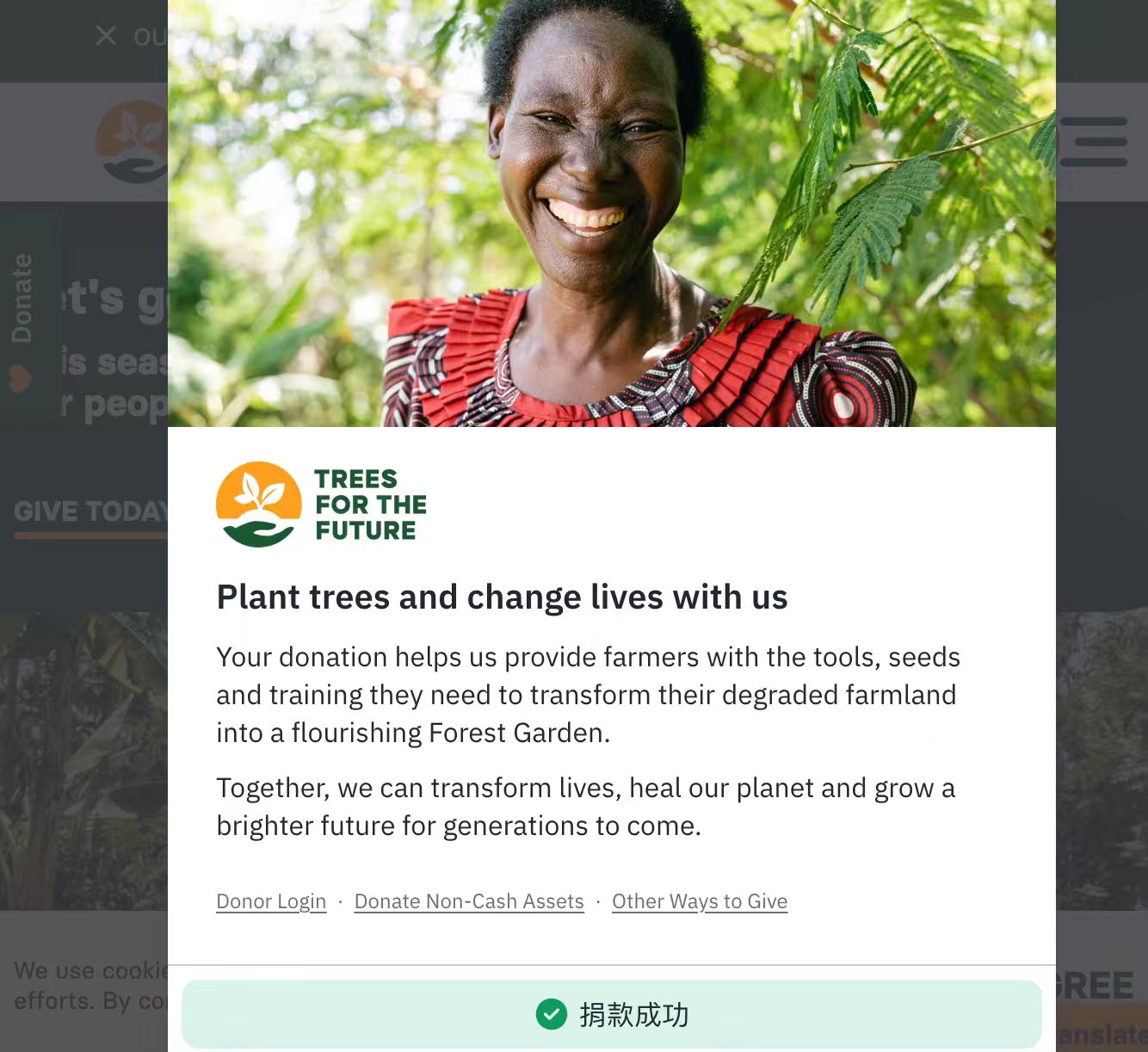Viewport: 1148px width, 1052px height.
Task: Open the hamburger menu icon
Action: tap(1094, 142)
